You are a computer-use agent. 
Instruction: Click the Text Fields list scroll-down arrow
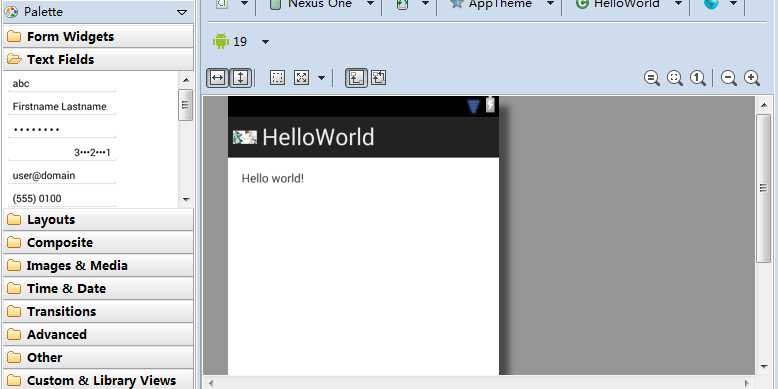click(x=186, y=199)
